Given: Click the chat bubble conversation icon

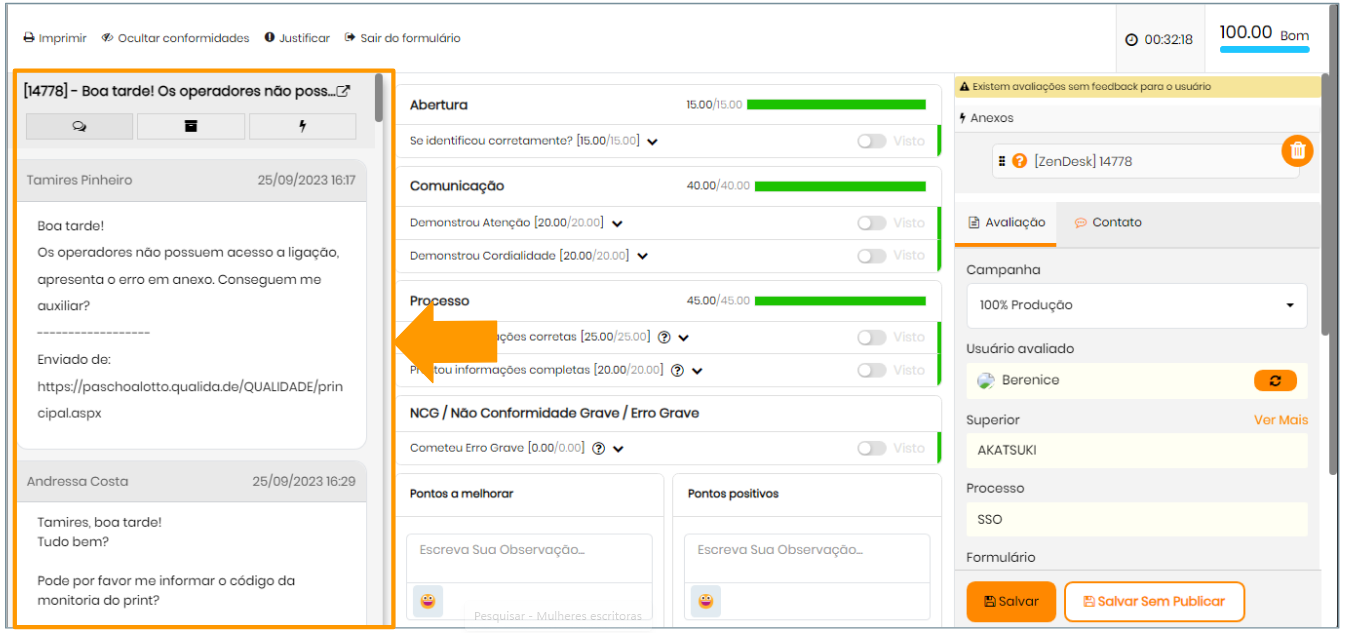Looking at the screenshot, I should (79, 126).
